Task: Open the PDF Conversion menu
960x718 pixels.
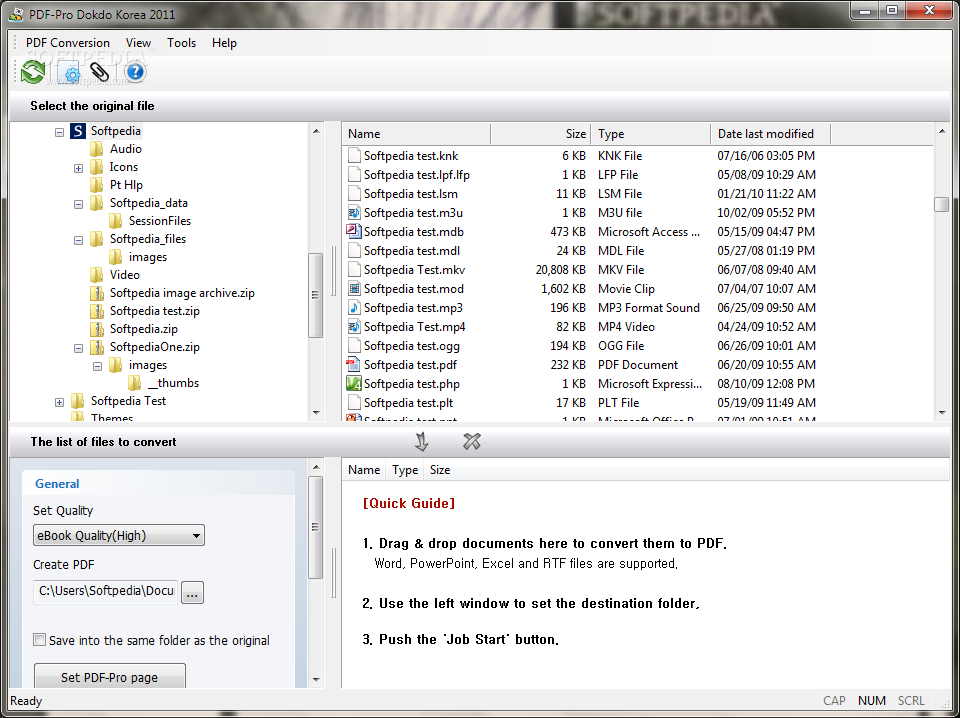Action: point(68,43)
